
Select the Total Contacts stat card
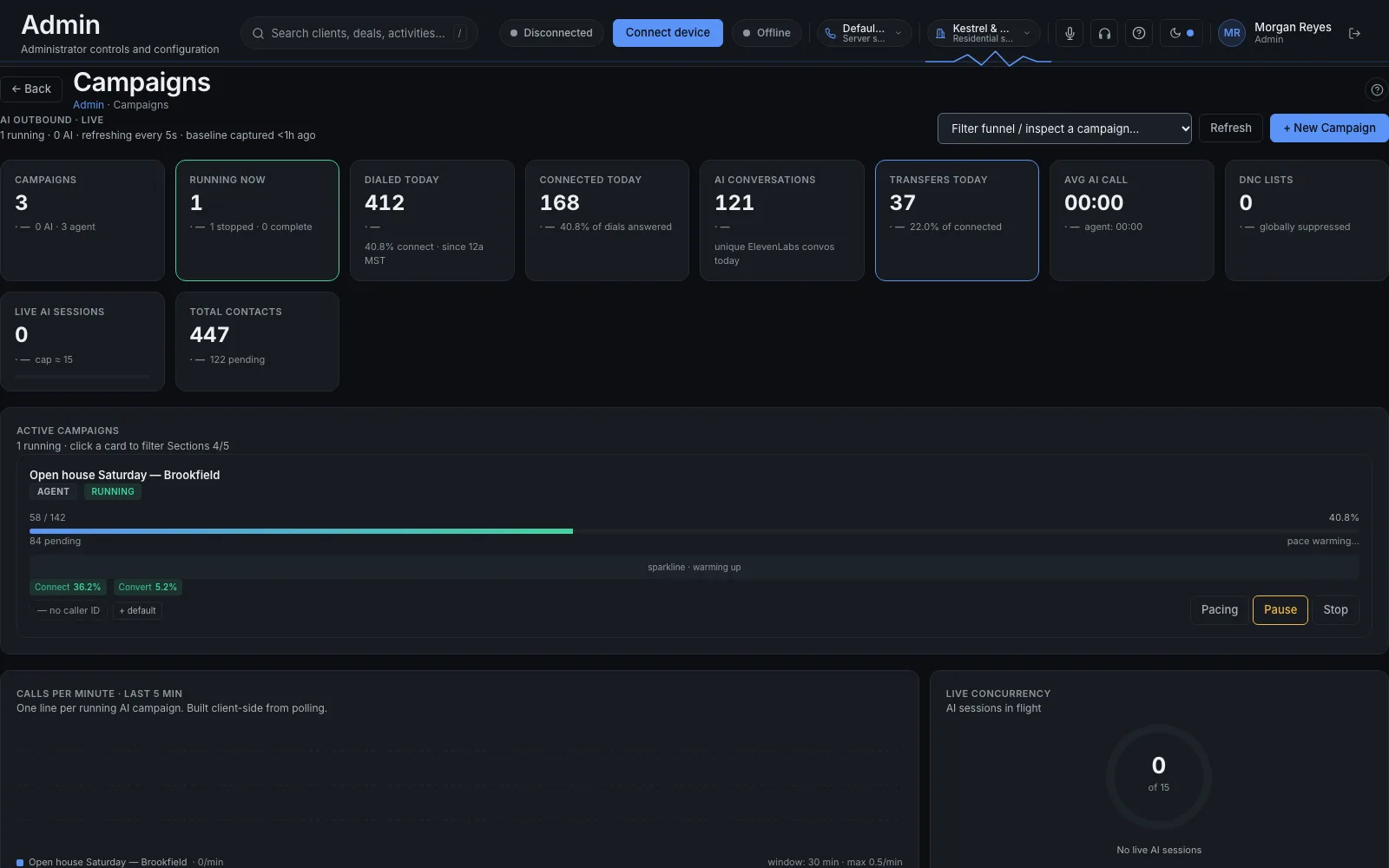[x=257, y=341]
